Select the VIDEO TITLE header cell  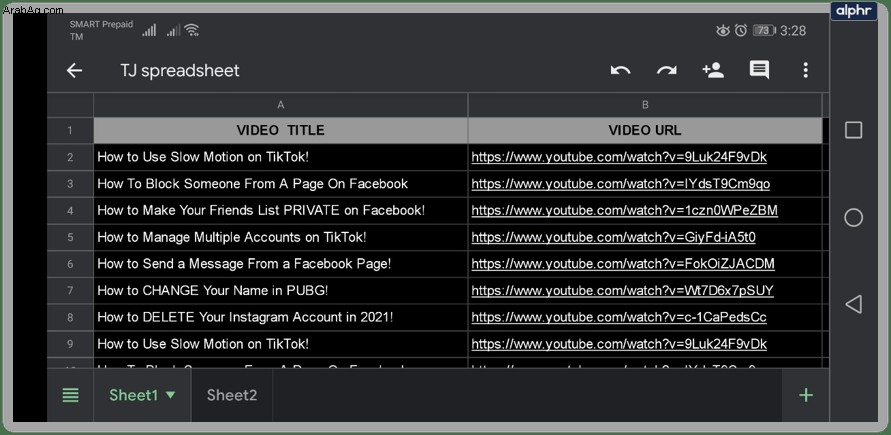coord(281,131)
